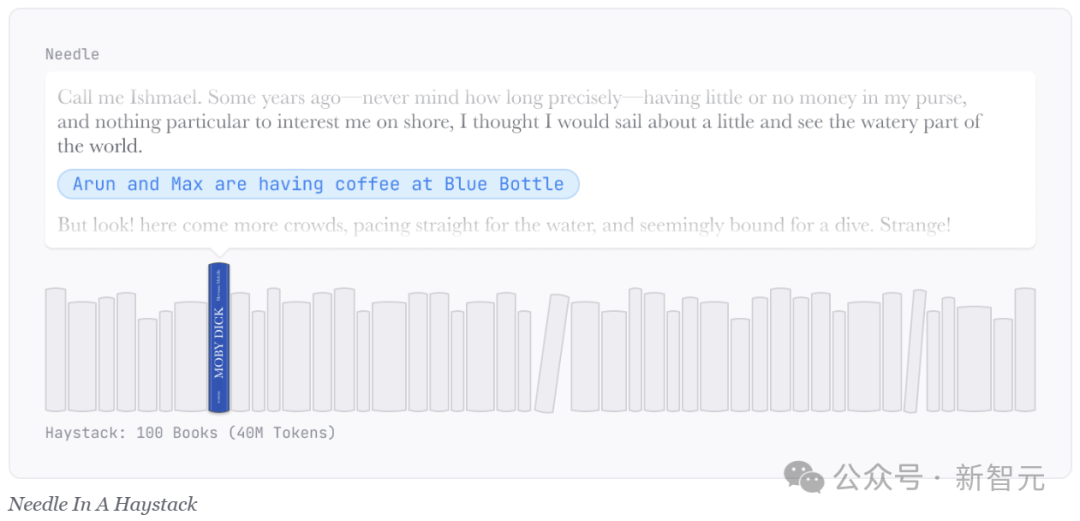Select the leftmost gray book on the shelf
Viewport: 1080px width, 521px height.
(56, 350)
